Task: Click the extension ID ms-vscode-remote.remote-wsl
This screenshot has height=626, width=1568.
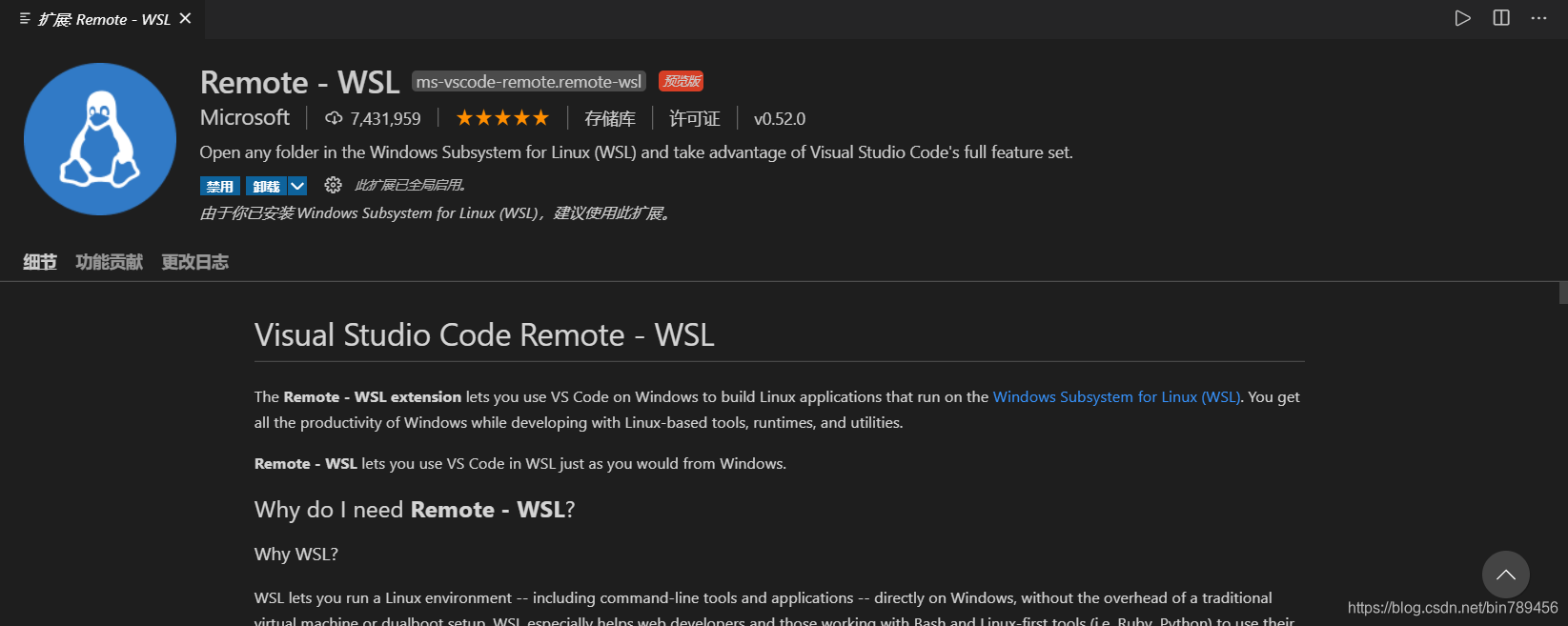Action: pos(529,82)
